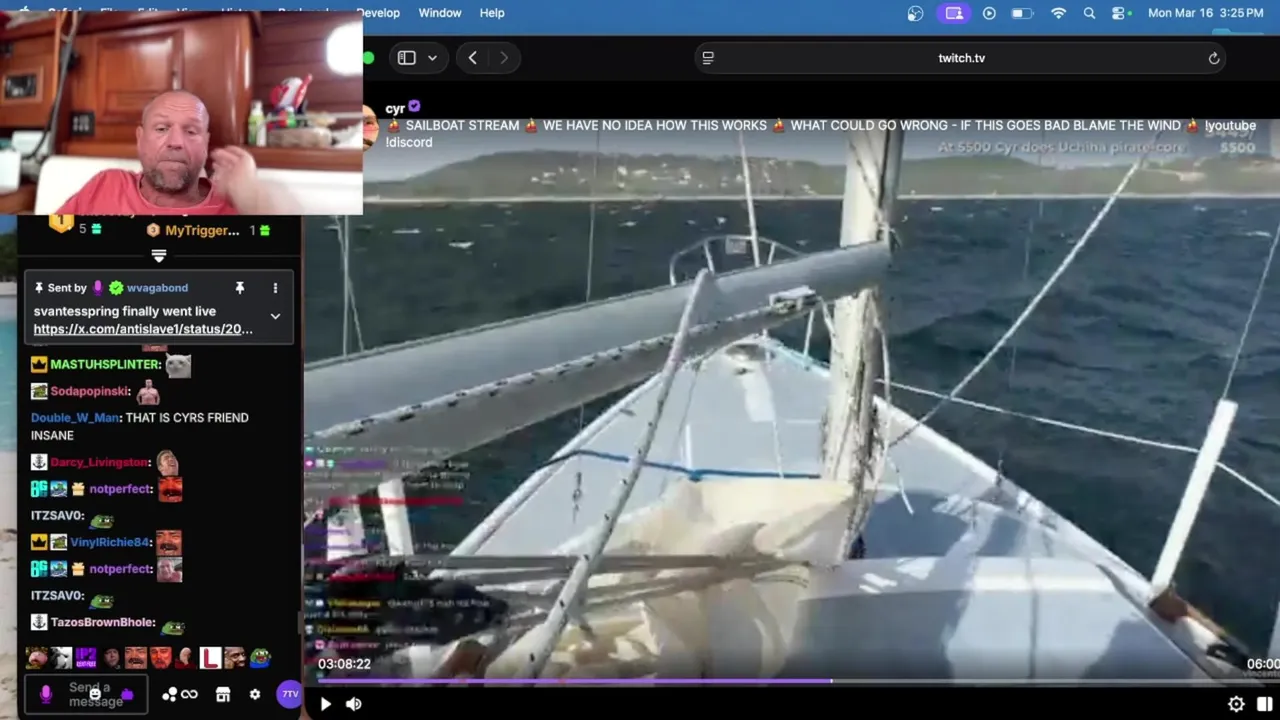1280x720 pixels.
Task: Open TazosBrownBhole username in chat
Action: (102, 622)
